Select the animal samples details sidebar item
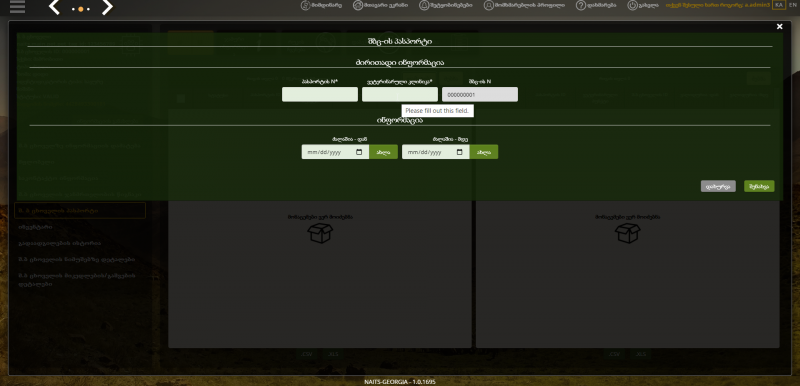Viewport: 800px width, 386px height. 76,260
